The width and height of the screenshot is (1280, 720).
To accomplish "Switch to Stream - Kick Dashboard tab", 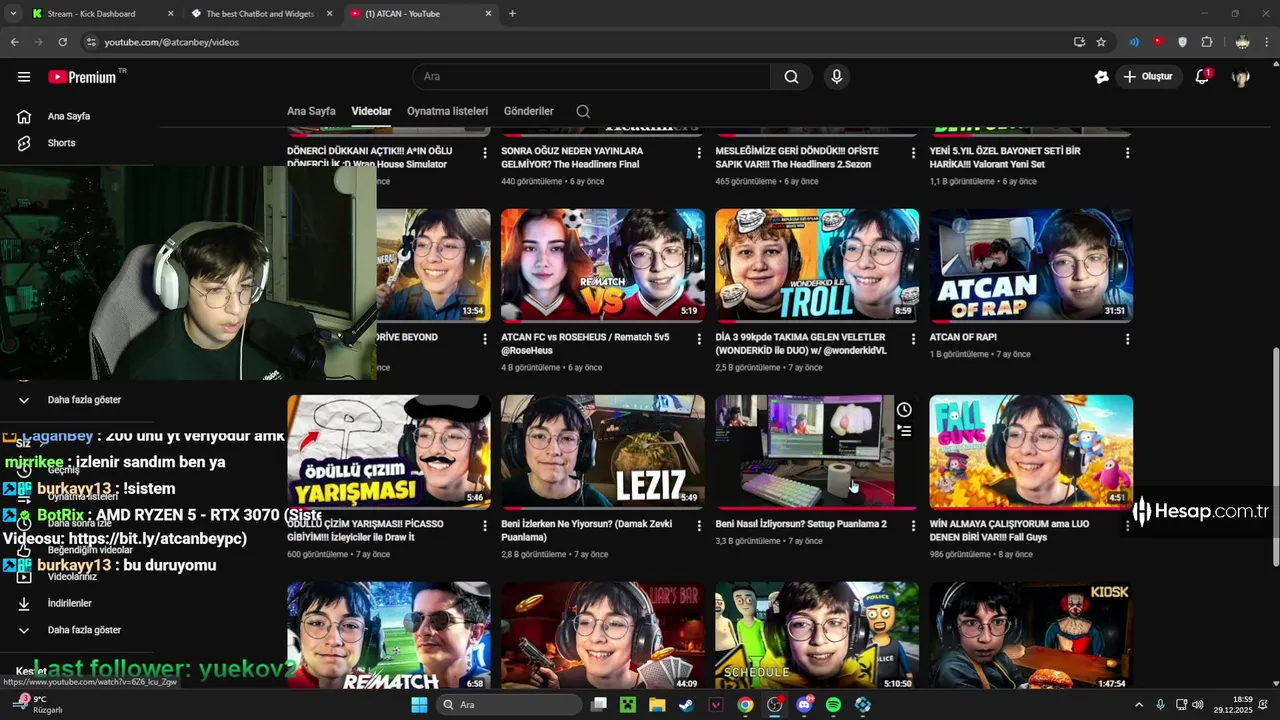I will click(x=103, y=13).
